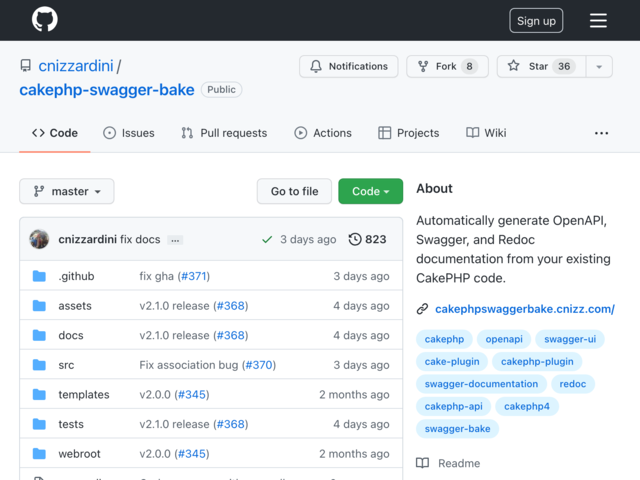Click the Notifications bell button
640x480 pixels.
(349, 66)
